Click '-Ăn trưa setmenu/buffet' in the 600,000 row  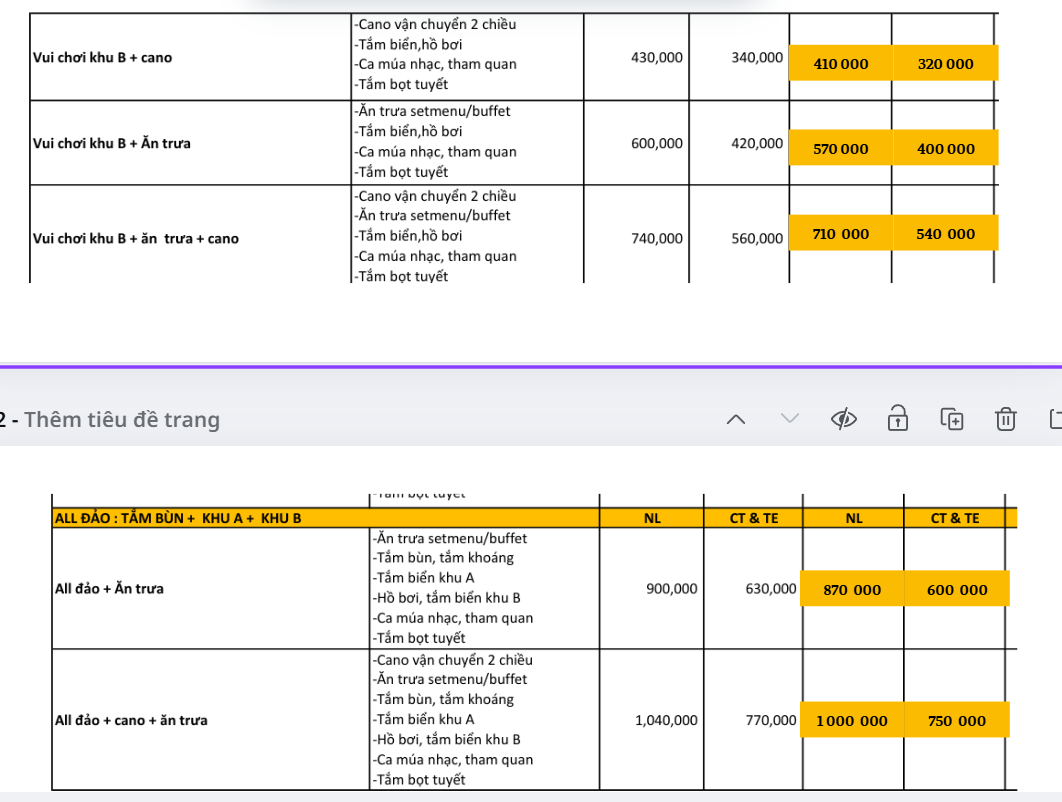point(432,111)
